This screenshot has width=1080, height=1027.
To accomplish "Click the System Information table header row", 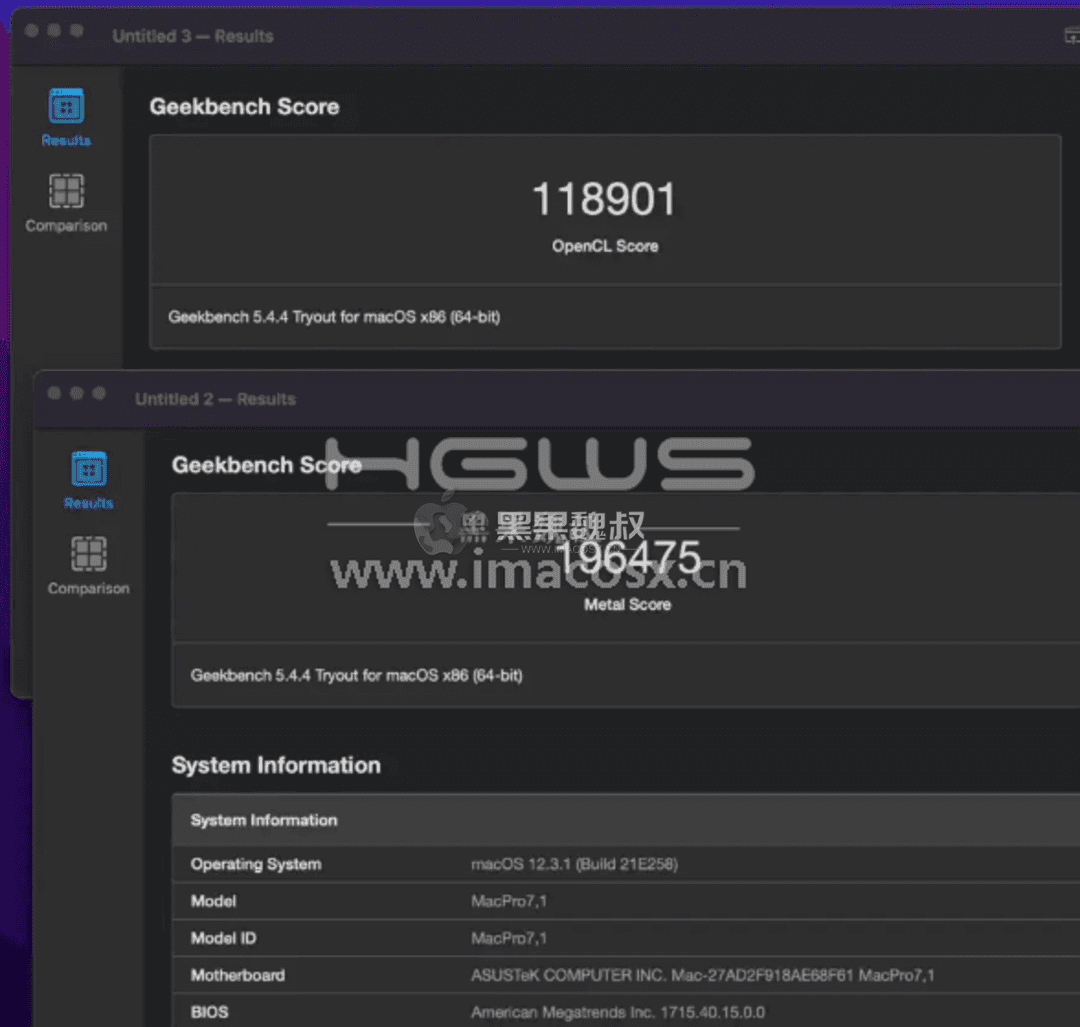I will pyautogui.click(x=625, y=820).
